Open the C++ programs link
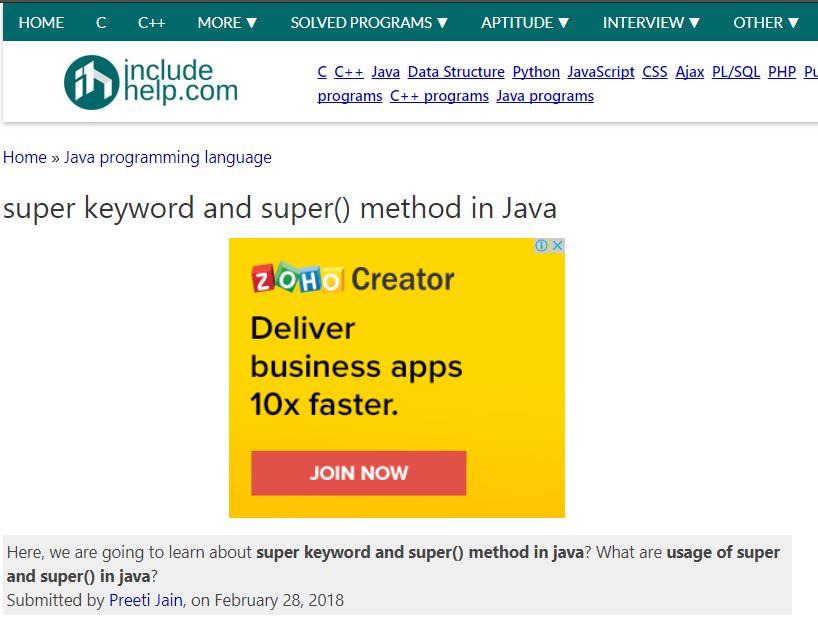818x640 pixels. click(439, 96)
